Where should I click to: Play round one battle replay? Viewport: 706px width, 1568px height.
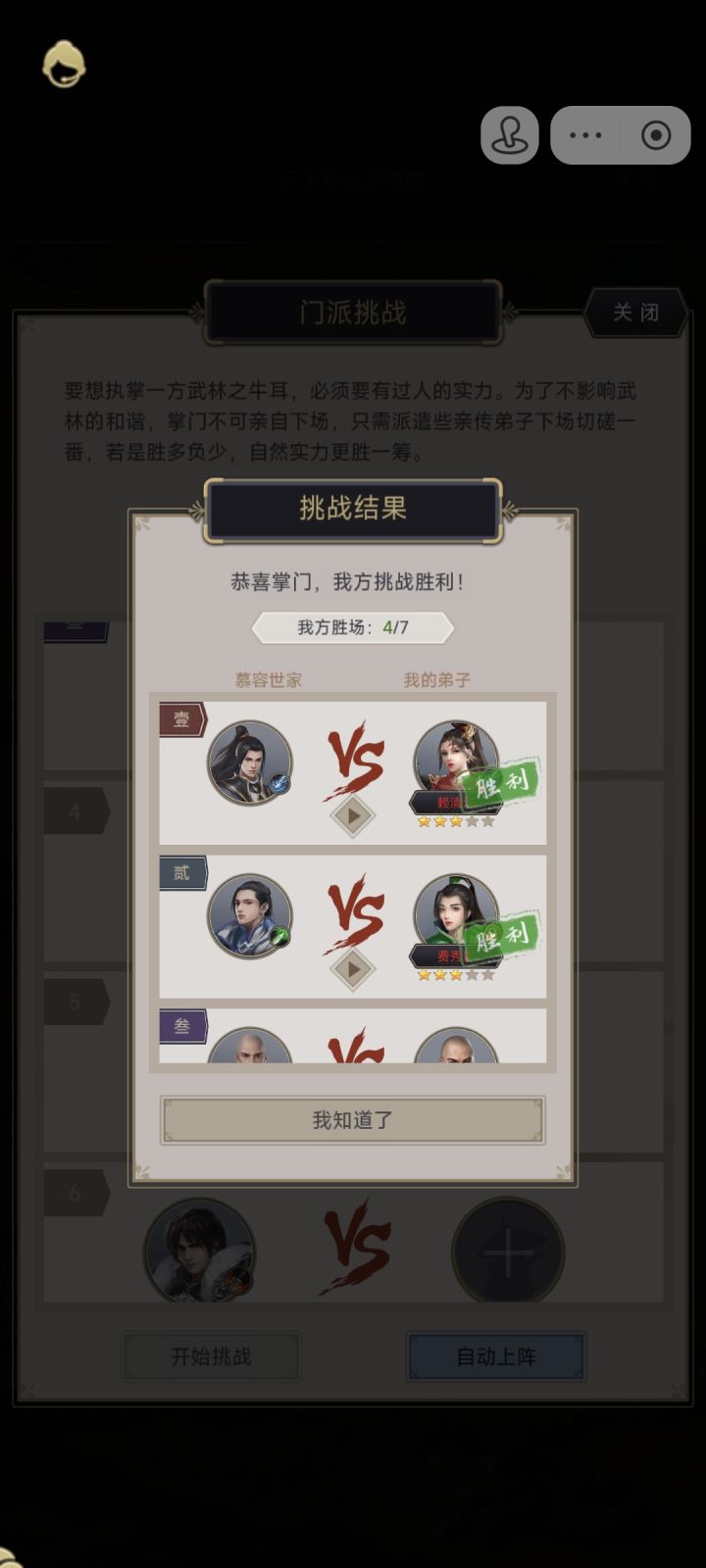[x=353, y=814]
